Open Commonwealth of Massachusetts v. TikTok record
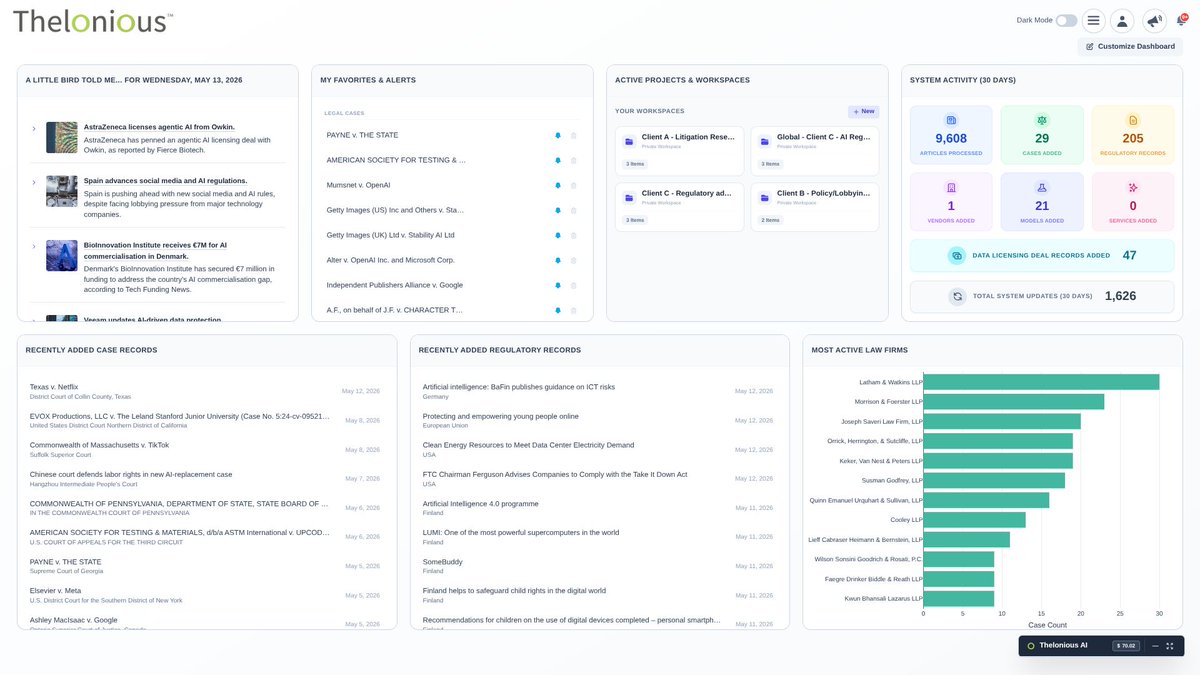This screenshot has width=1200, height=675. [x=99, y=445]
